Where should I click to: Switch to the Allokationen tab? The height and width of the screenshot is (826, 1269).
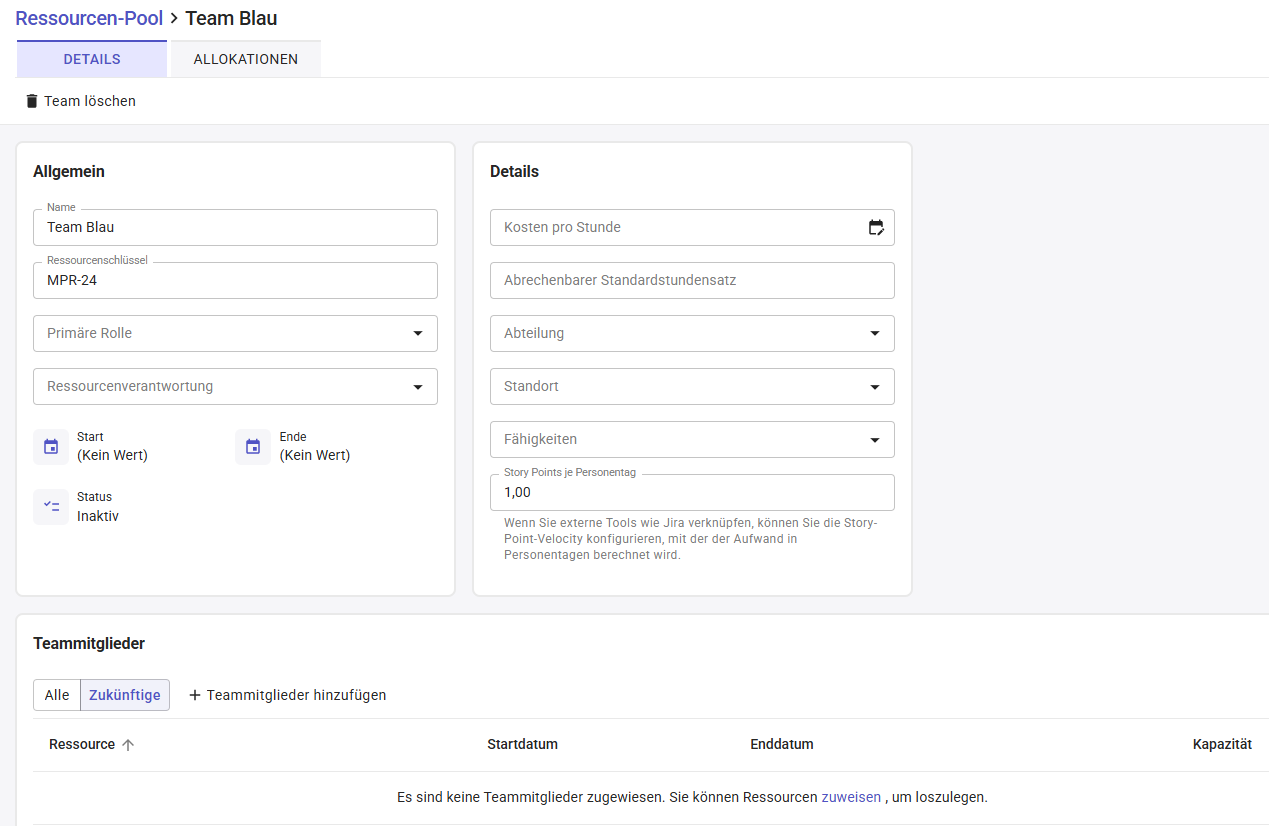[246, 59]
